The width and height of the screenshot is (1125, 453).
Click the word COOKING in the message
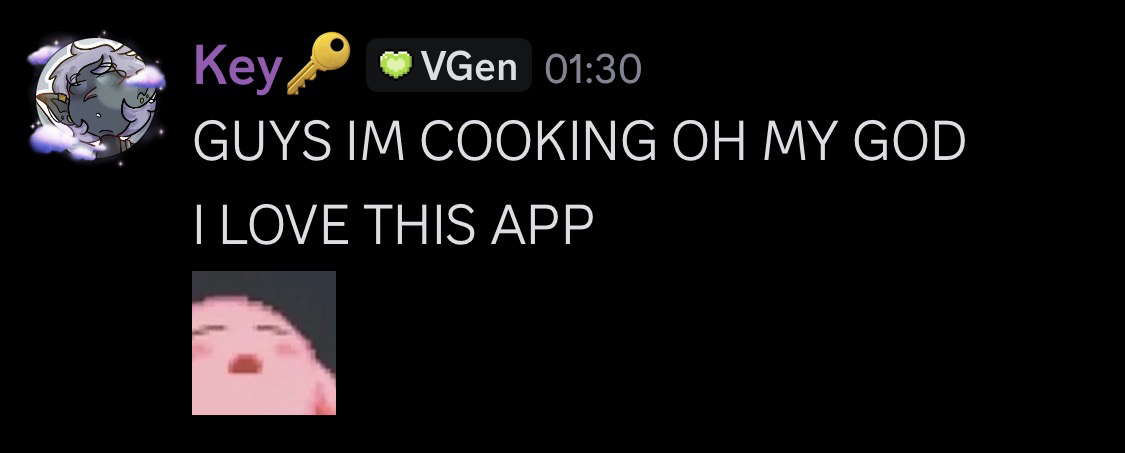(x=537, y=141)
